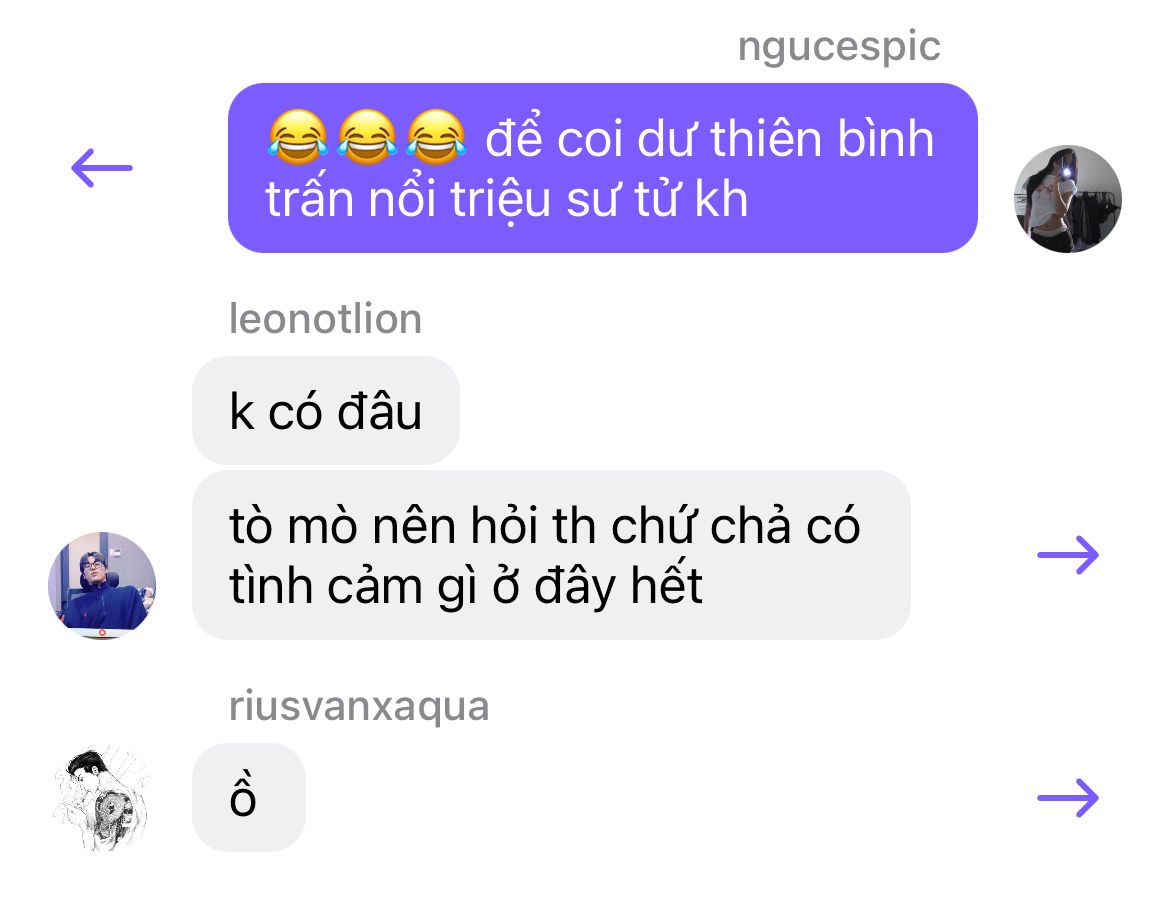Select the first laughing-crying emoji
The image size is (1170, 897).
[x=298, y=137]
